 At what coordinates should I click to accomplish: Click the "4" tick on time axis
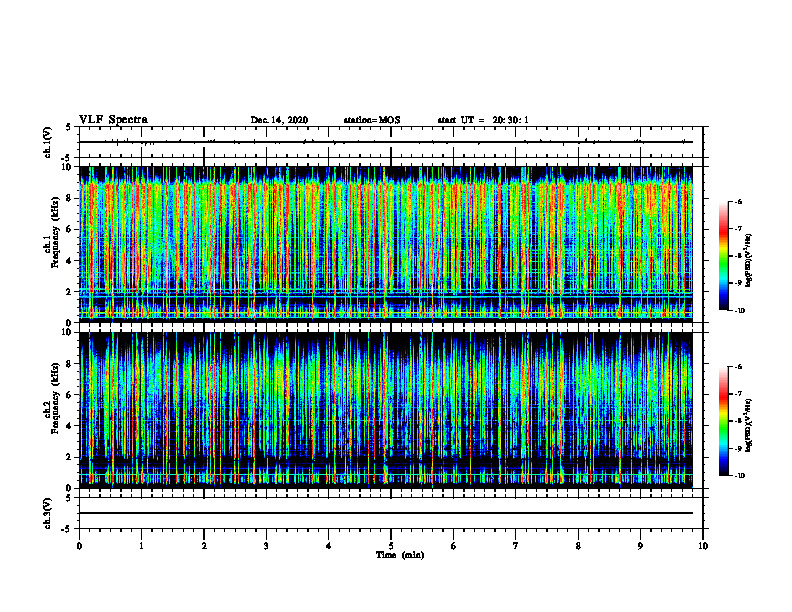[329, 546]
